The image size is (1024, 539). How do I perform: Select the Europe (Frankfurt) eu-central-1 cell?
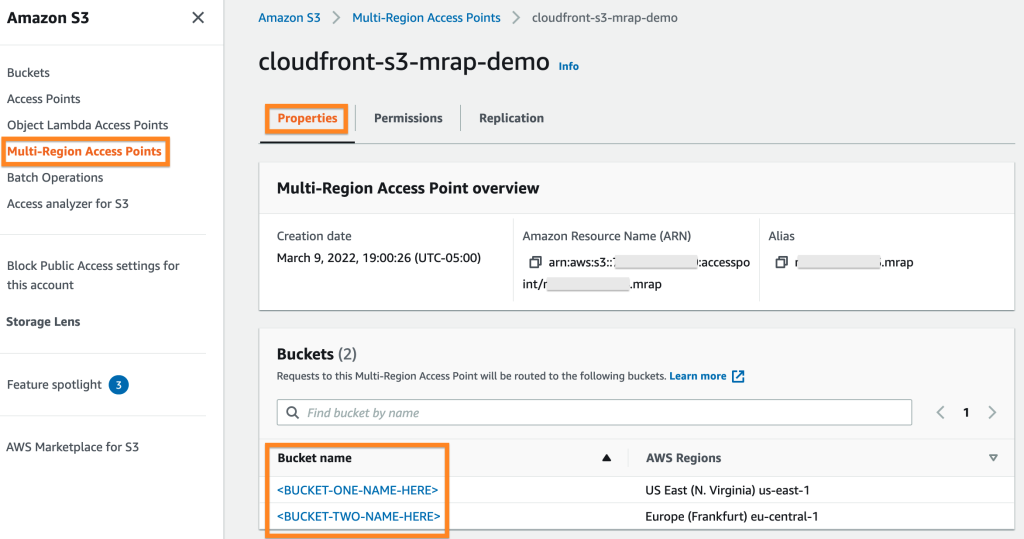[x=731, y=516]
